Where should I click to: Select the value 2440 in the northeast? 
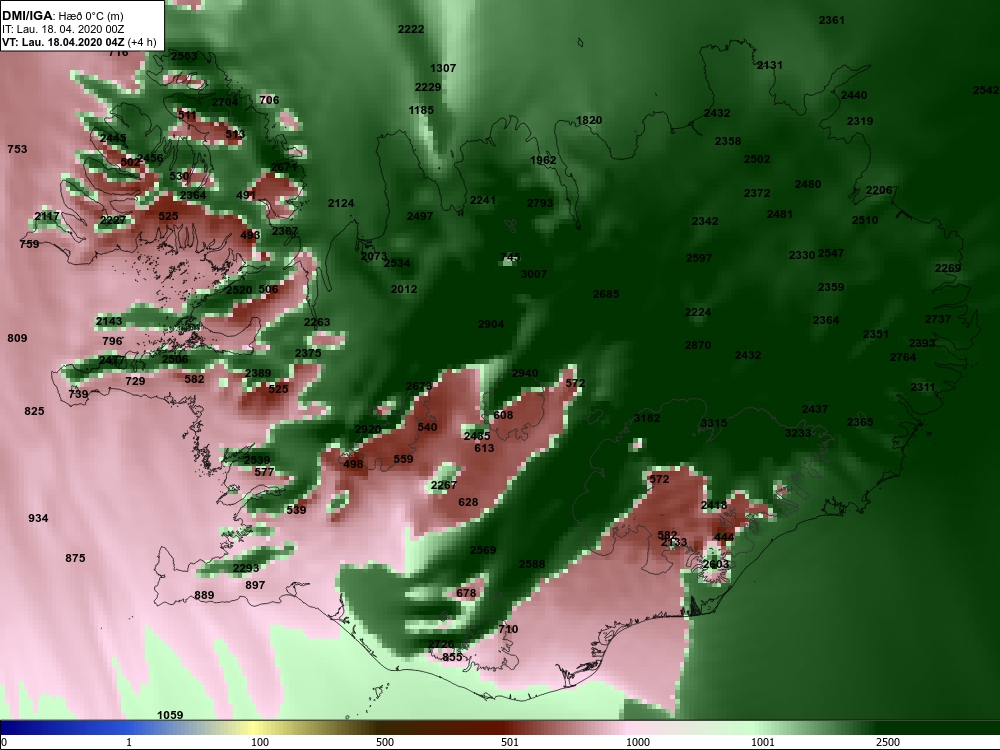pyautogui.click(x=854, y=95)
